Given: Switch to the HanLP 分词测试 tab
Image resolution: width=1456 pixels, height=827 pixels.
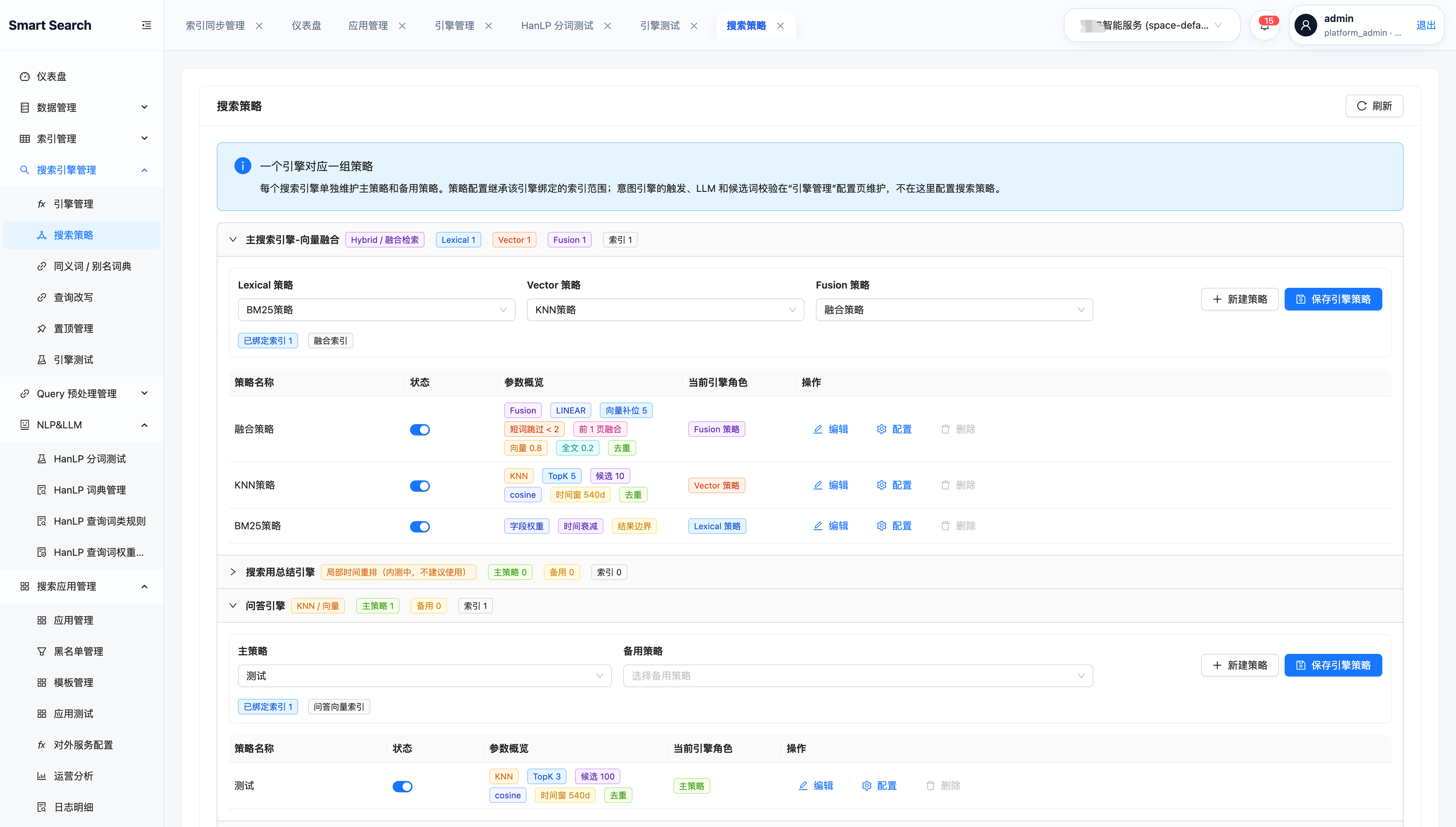Looking at the screenshot, I should pos(557,25).
